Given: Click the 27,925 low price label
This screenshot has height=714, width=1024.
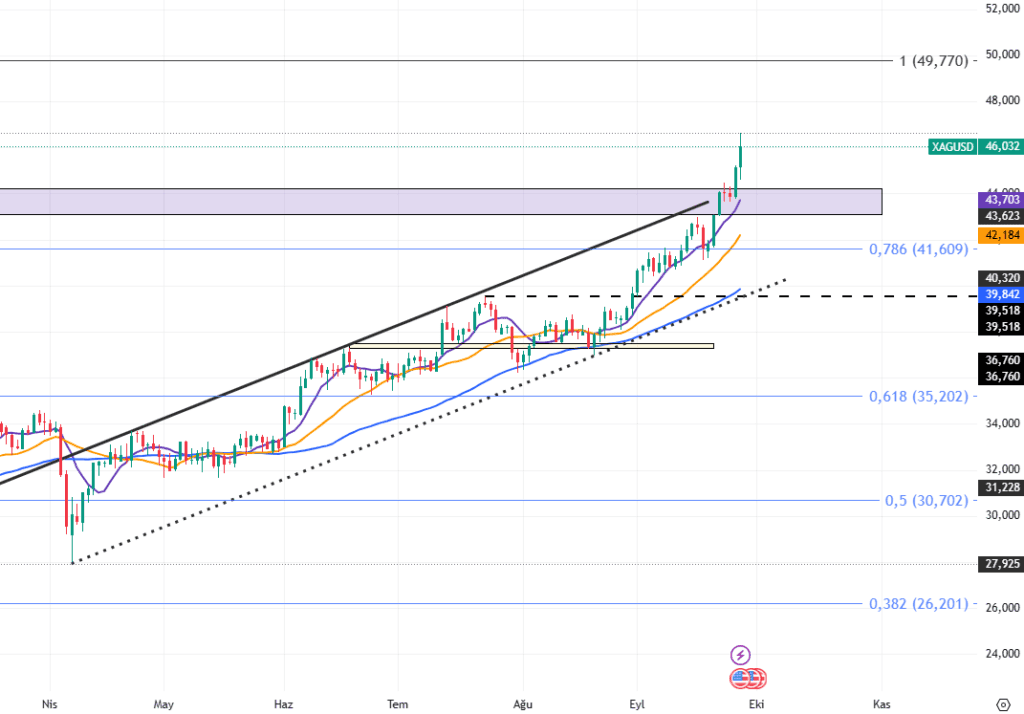Looking at the screenshot, I should (1001, 565).
